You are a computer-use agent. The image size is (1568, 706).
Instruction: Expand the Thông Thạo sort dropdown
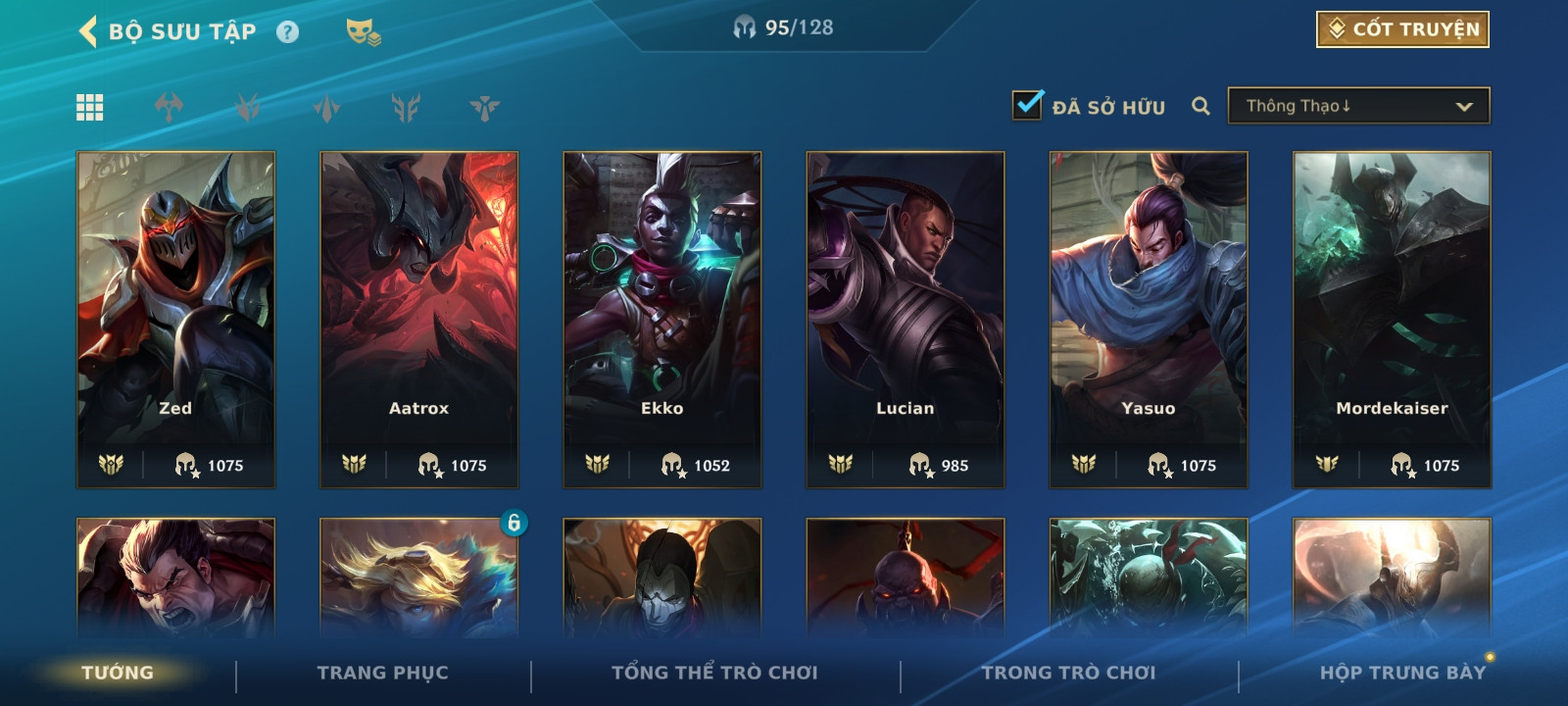[x=1358, y=106]
